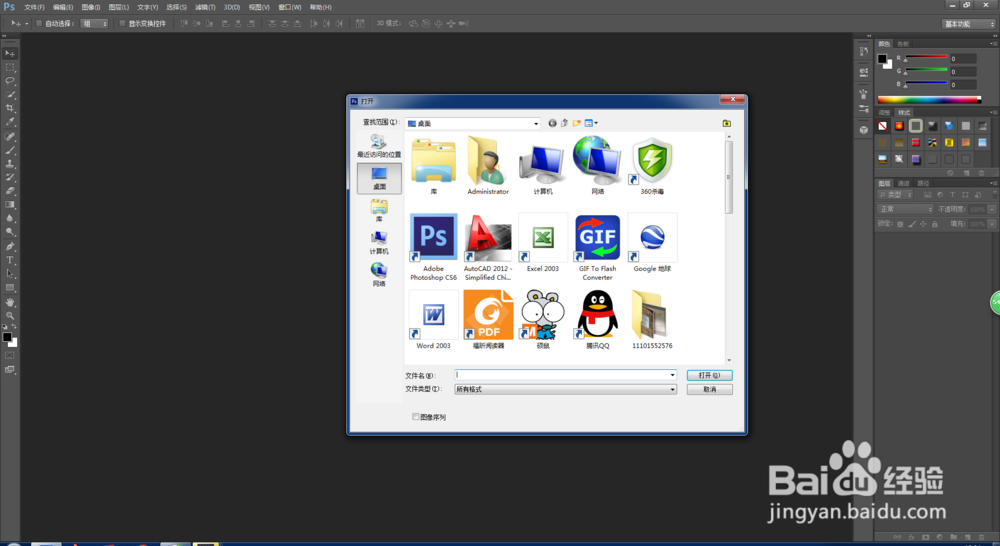Select the Quick Selection tool

point(10,94)
